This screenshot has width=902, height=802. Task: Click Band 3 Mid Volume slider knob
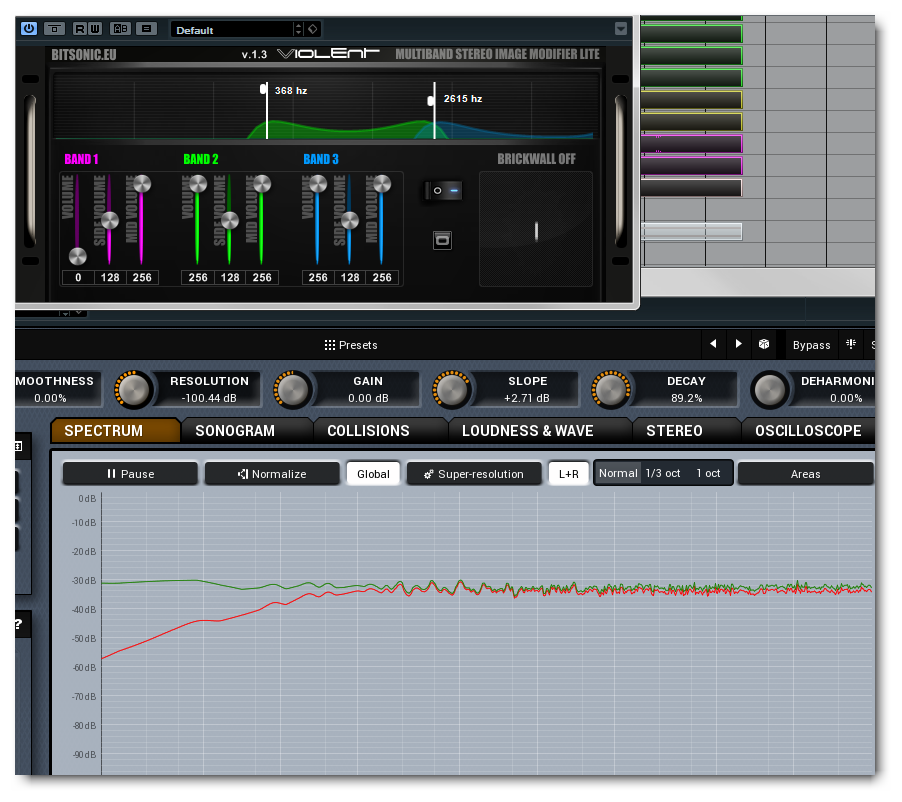click(382, 184)
